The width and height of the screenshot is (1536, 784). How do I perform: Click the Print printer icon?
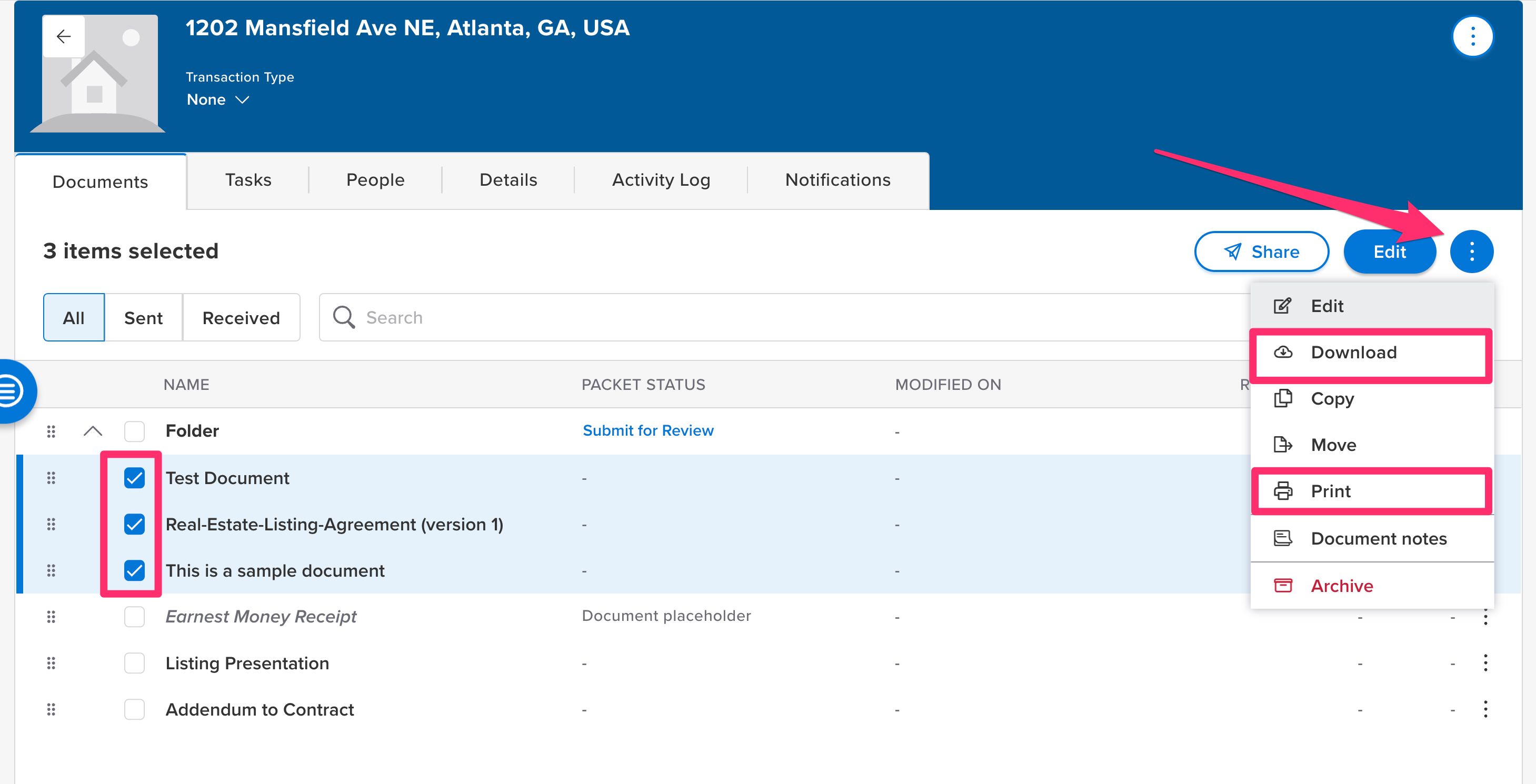[x=1283, y=491]
